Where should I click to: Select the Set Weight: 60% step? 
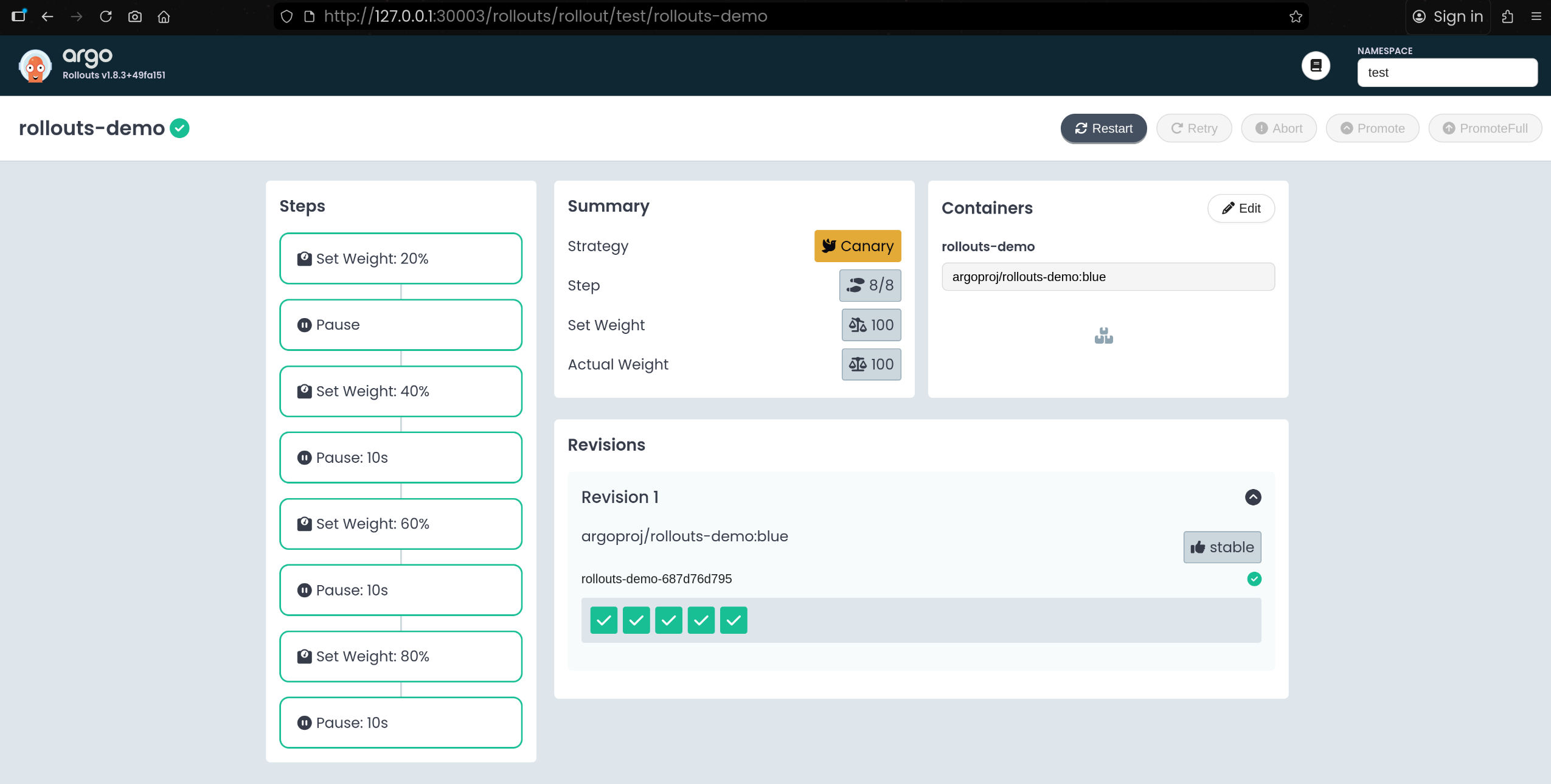click(400, 524)
